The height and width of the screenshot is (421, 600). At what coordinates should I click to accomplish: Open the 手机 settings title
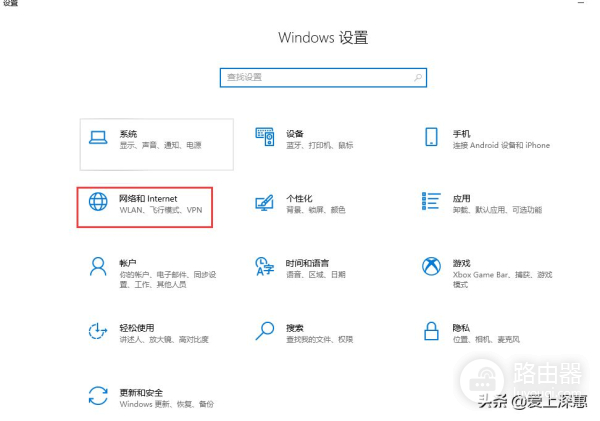(461, 134)
